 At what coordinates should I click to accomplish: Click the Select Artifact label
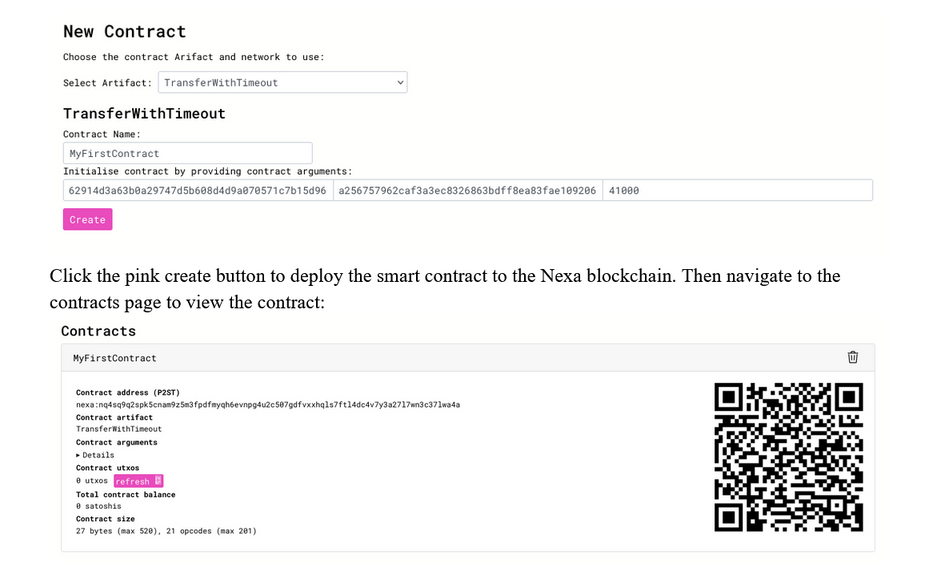click(107, 83)
